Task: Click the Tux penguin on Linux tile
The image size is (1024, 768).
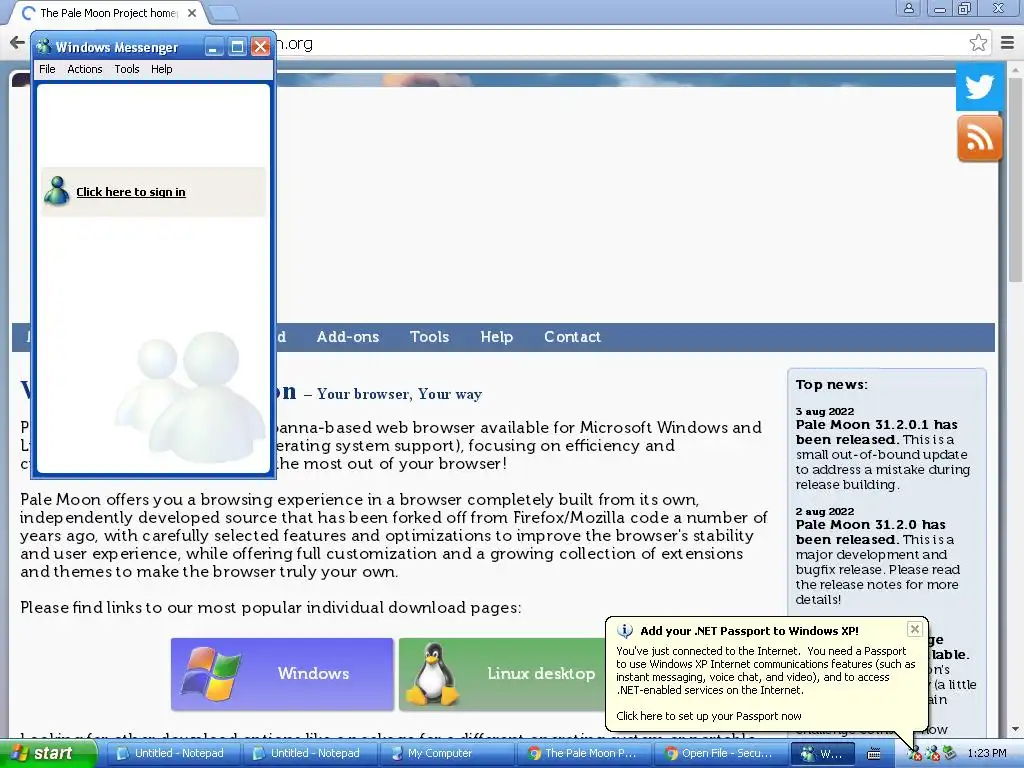Action: 432,674
